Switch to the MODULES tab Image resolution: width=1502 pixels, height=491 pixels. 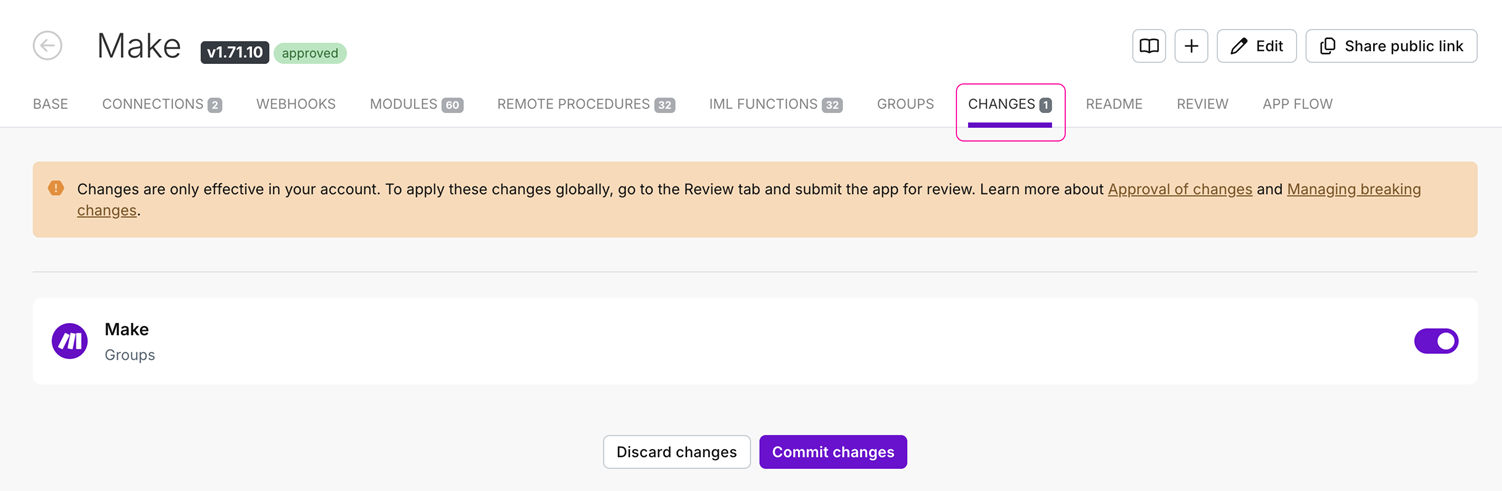coord(416,104)
